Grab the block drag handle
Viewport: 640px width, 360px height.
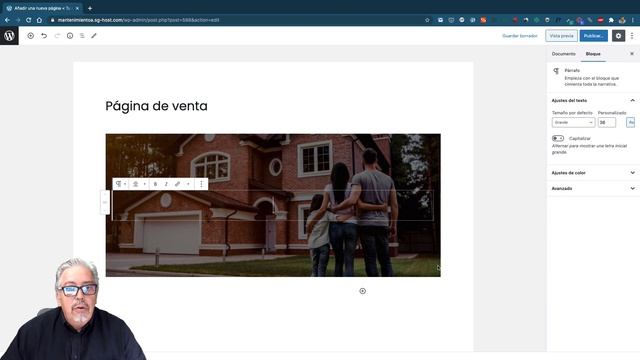pos(105,202)
